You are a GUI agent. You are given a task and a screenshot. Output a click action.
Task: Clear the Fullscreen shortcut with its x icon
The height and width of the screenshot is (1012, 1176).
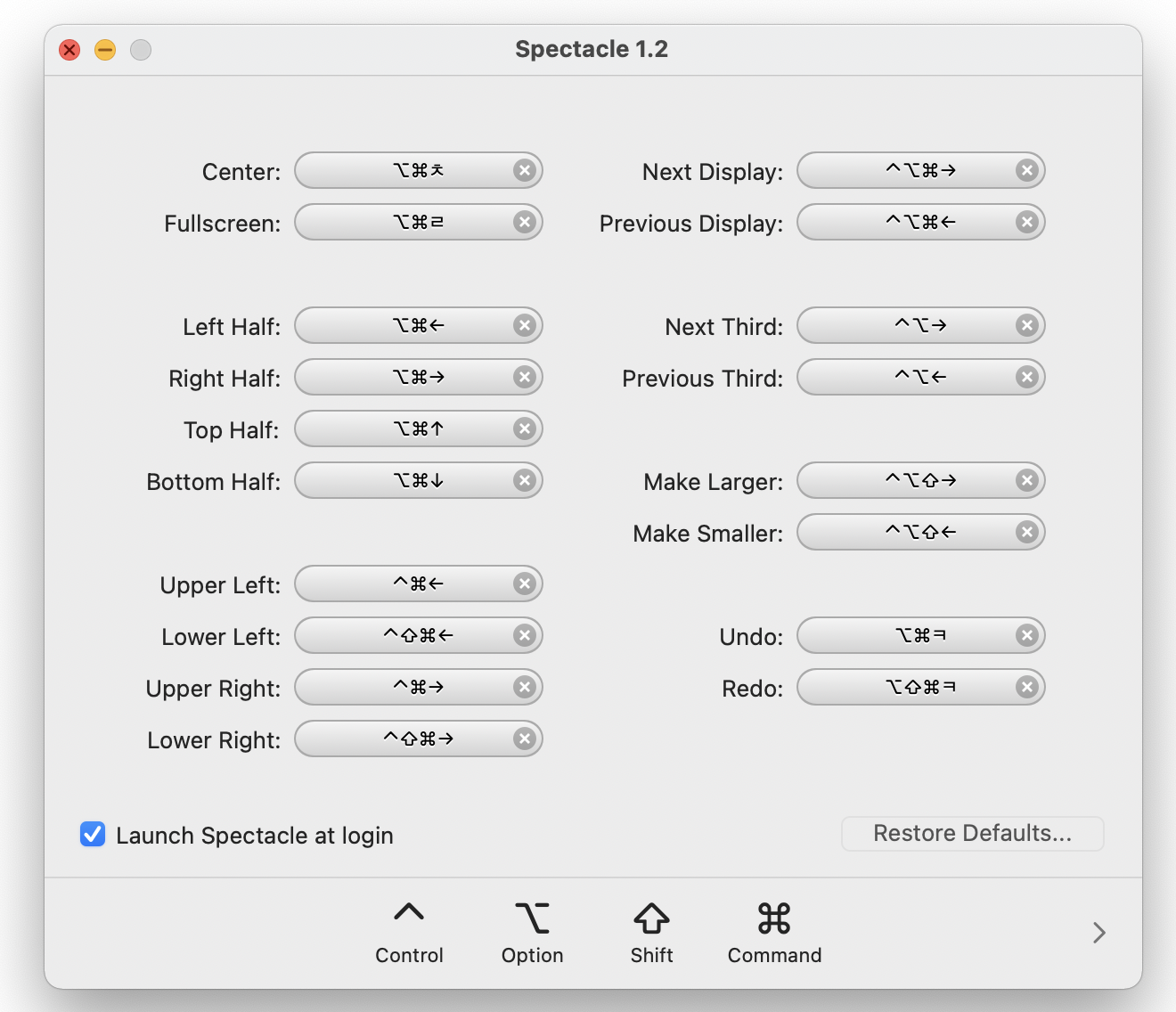click(525, 222)
